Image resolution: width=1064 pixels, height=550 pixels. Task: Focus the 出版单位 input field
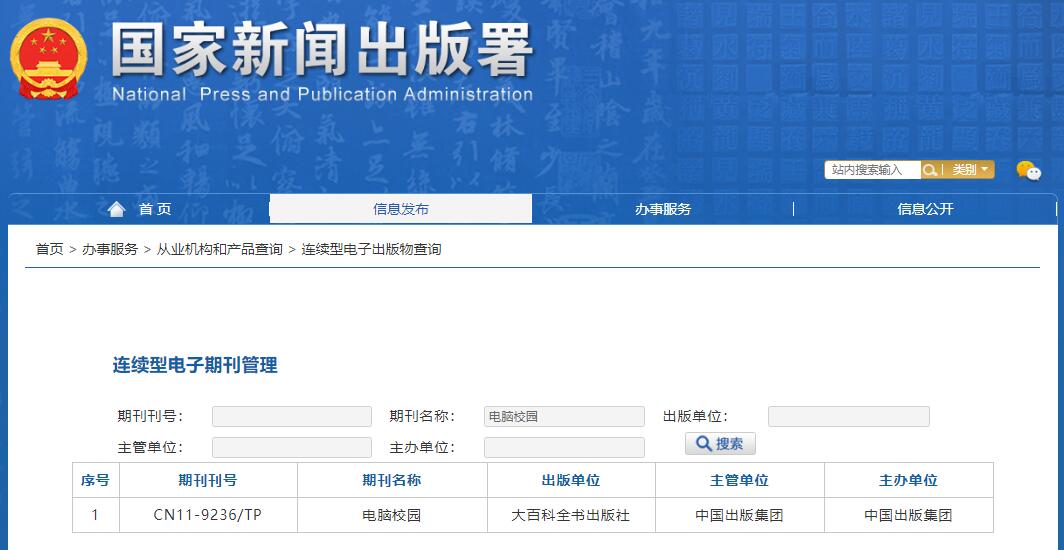848,416
